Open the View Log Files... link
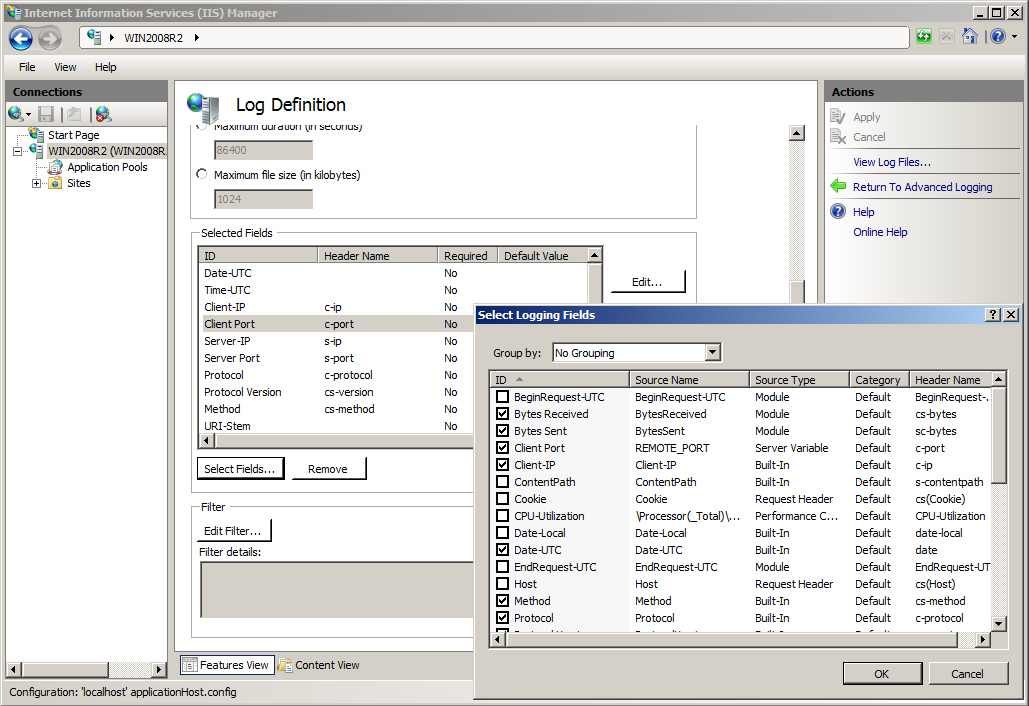Viewport: 1029px width, 706px height. (x=892, y=162)
